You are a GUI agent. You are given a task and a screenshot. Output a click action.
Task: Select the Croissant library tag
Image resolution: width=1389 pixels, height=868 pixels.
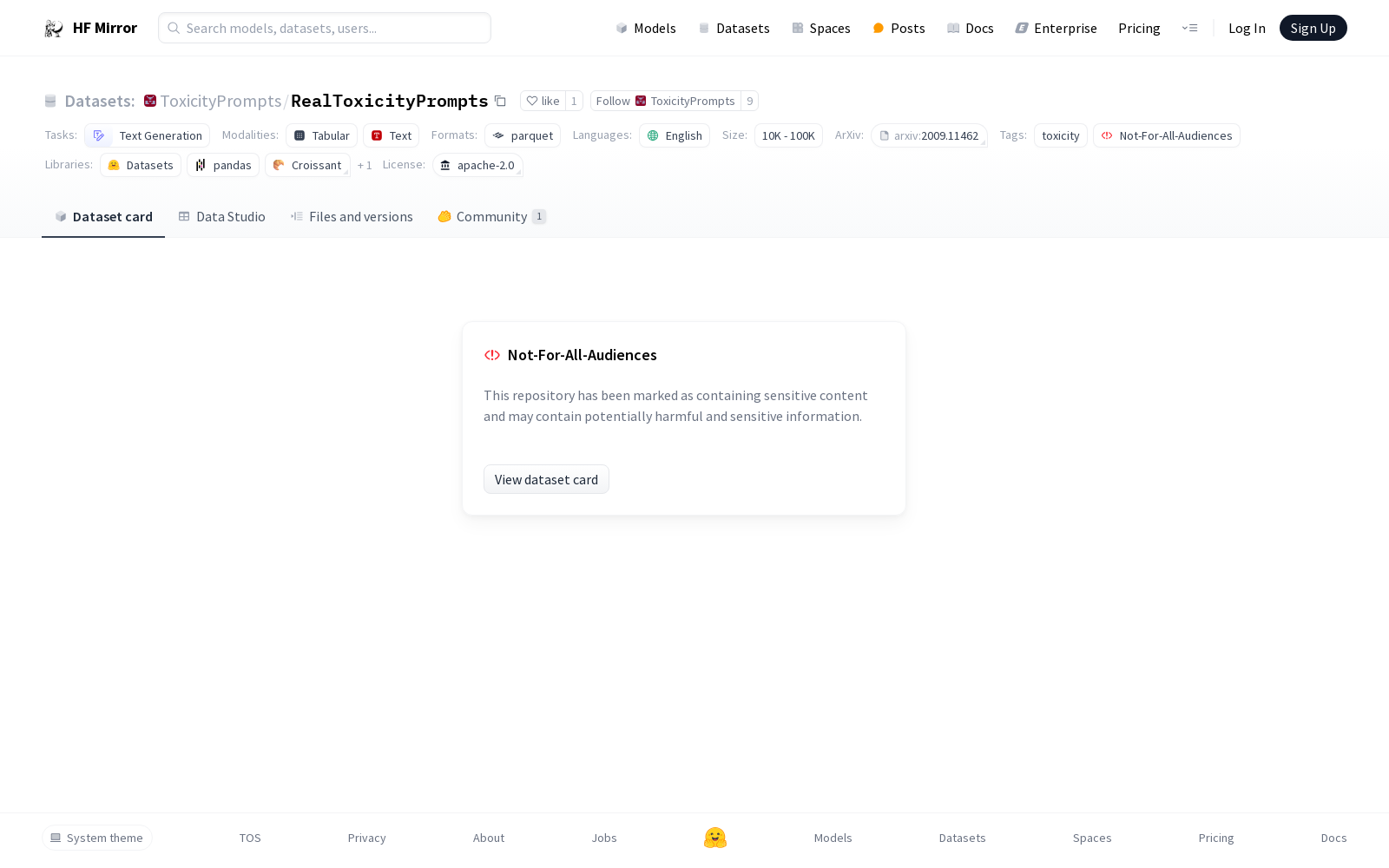click(307, 165)
